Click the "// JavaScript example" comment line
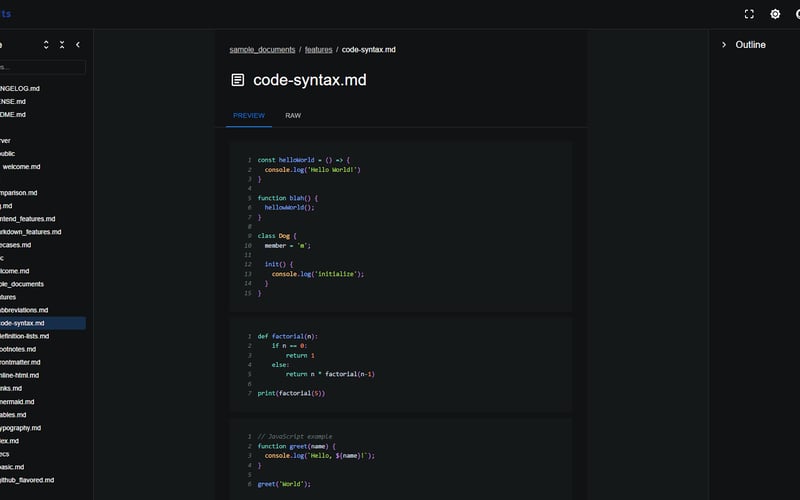The width and height of the screenshot is (800, 500). [x=294, y=437]
